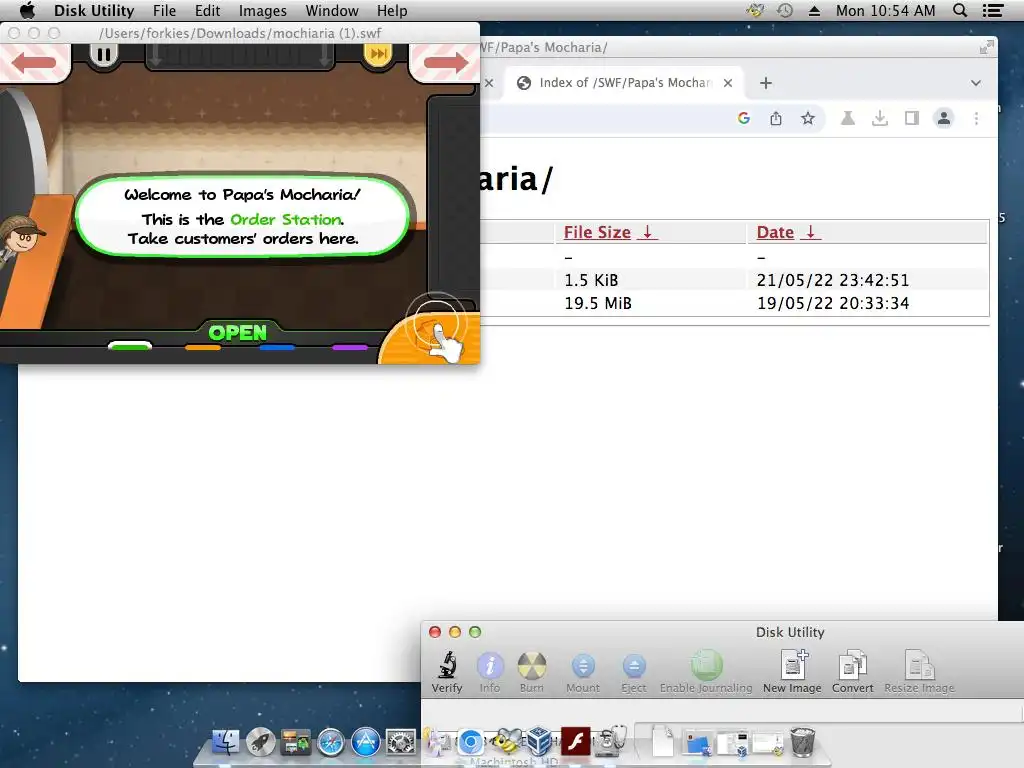This screenshot has height=768, width=1024.
Task: Click Info in Disk Utility toolbar
Action: [490, 672]
